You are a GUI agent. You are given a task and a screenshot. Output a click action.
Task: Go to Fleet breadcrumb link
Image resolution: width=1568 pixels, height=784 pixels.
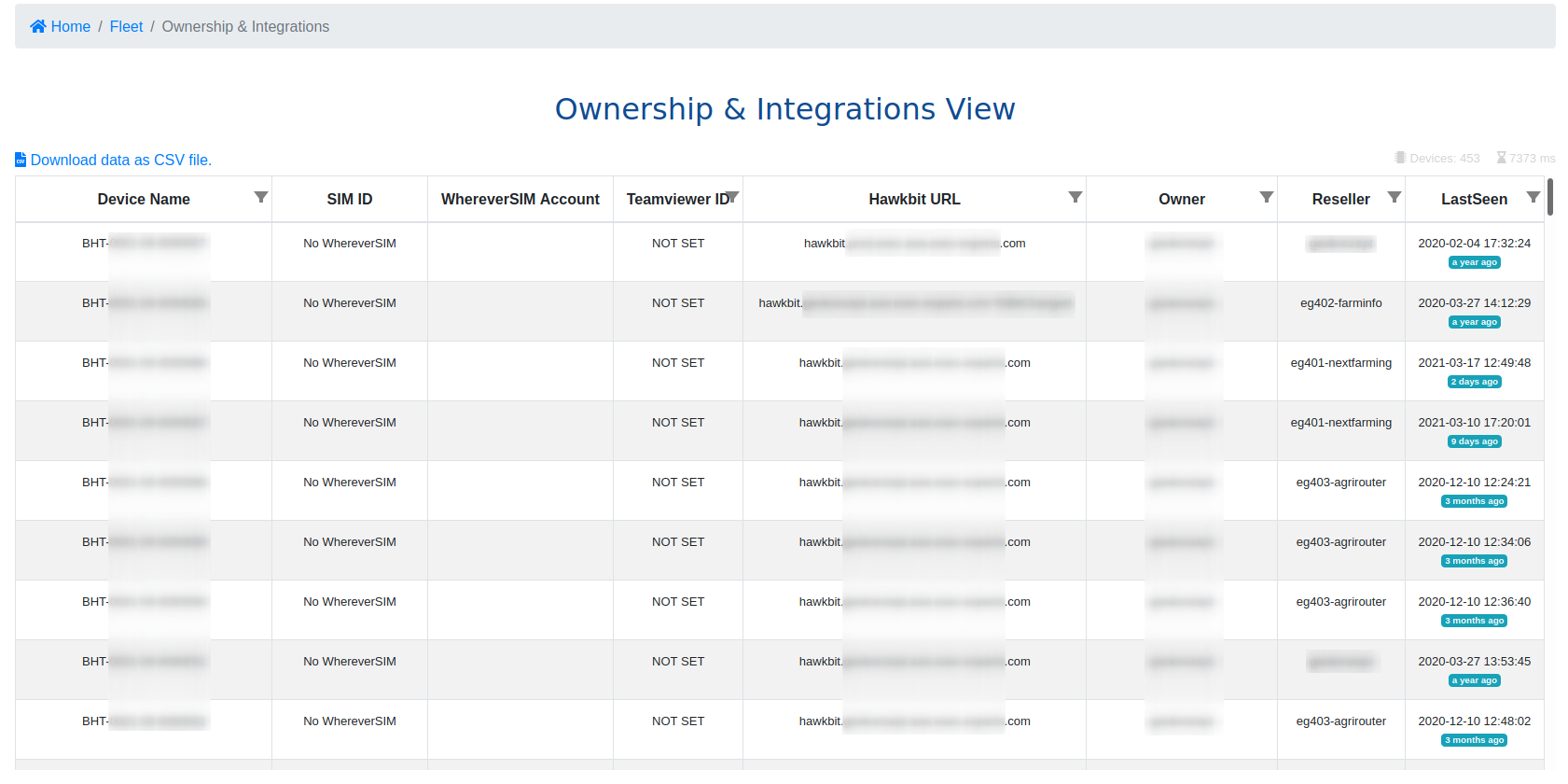(x=126, y=26)
